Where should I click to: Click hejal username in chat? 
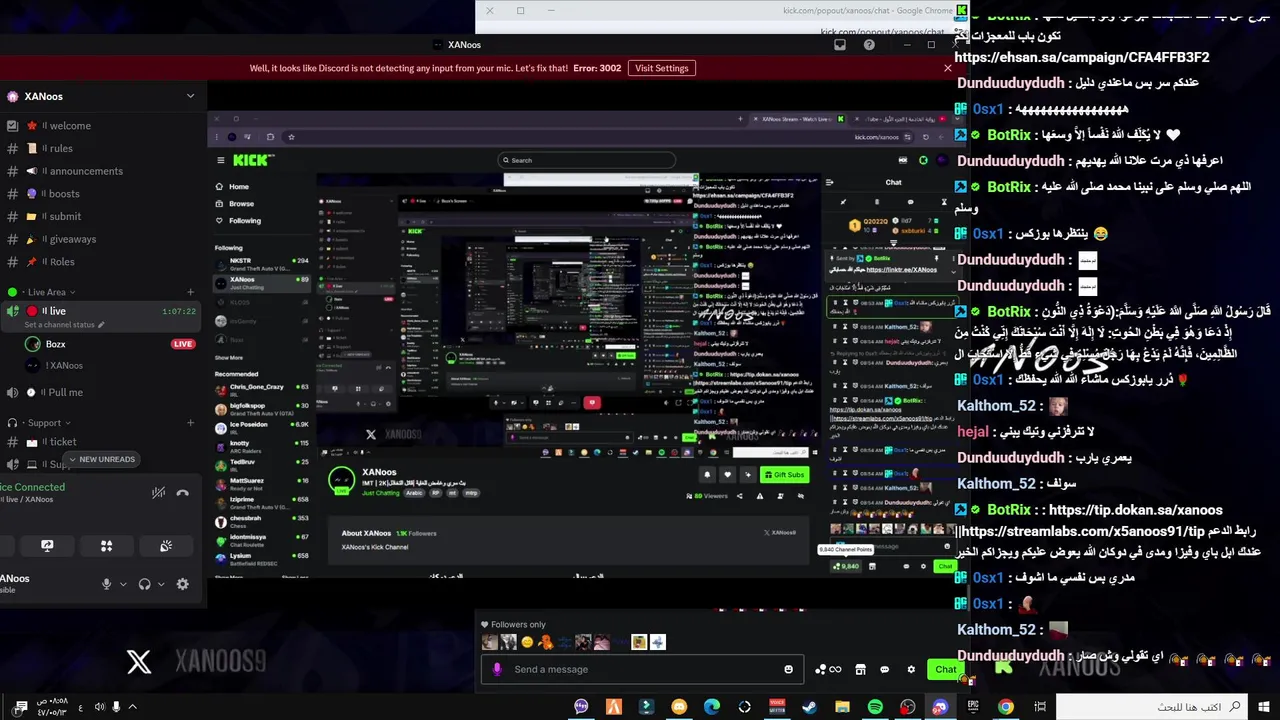coord(972,432)
